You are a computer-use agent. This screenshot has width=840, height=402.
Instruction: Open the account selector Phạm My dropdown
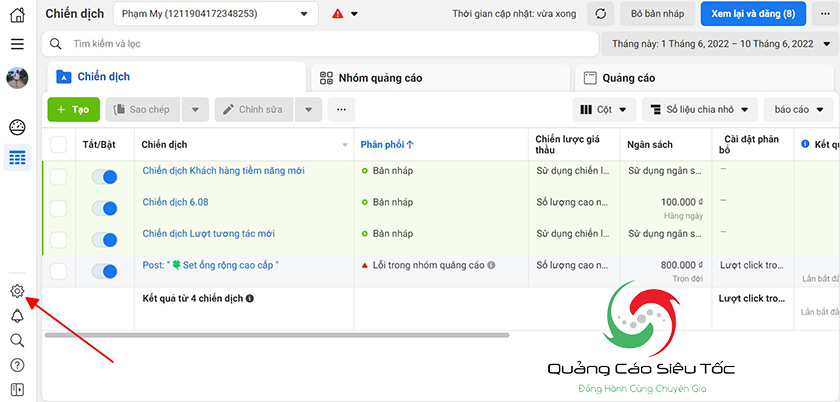pyautogui.click(x=215, y=14)
